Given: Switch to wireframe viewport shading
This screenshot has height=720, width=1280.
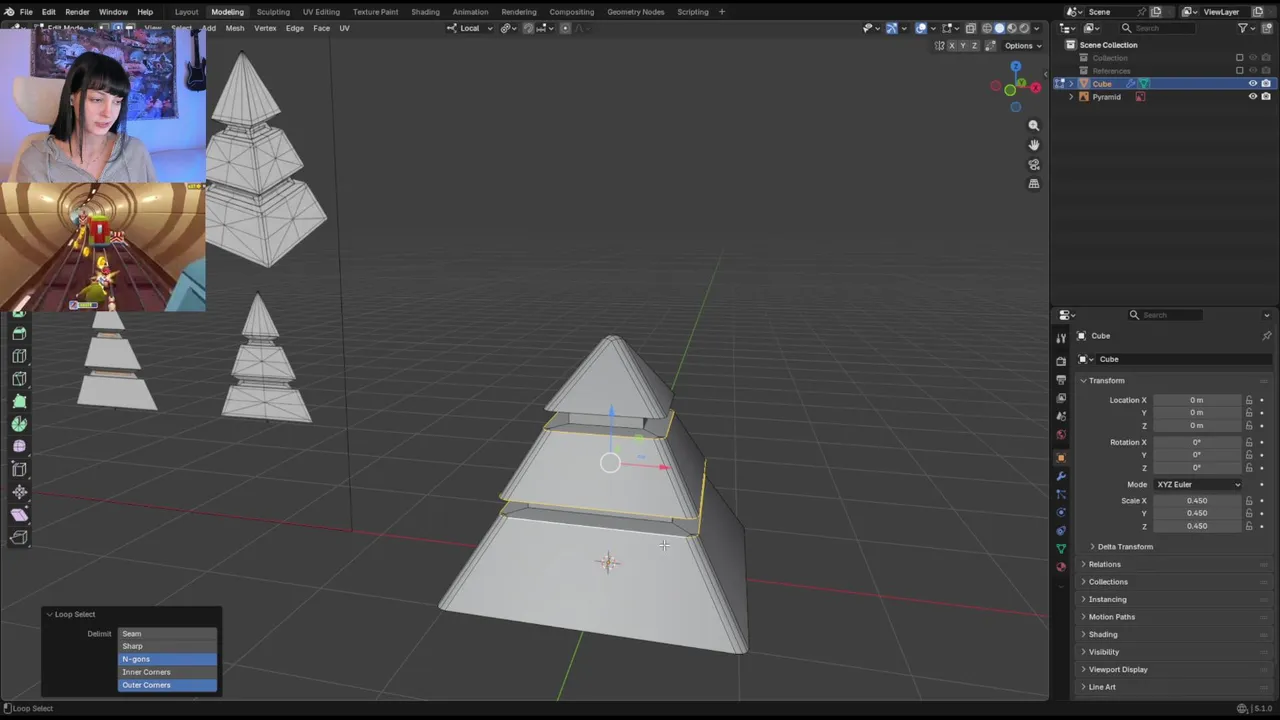Looking at the screenshot, I should (987, 28).
